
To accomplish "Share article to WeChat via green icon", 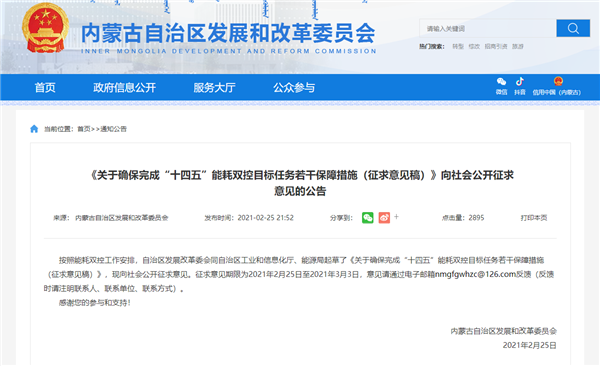I will (x=368, y=217).
